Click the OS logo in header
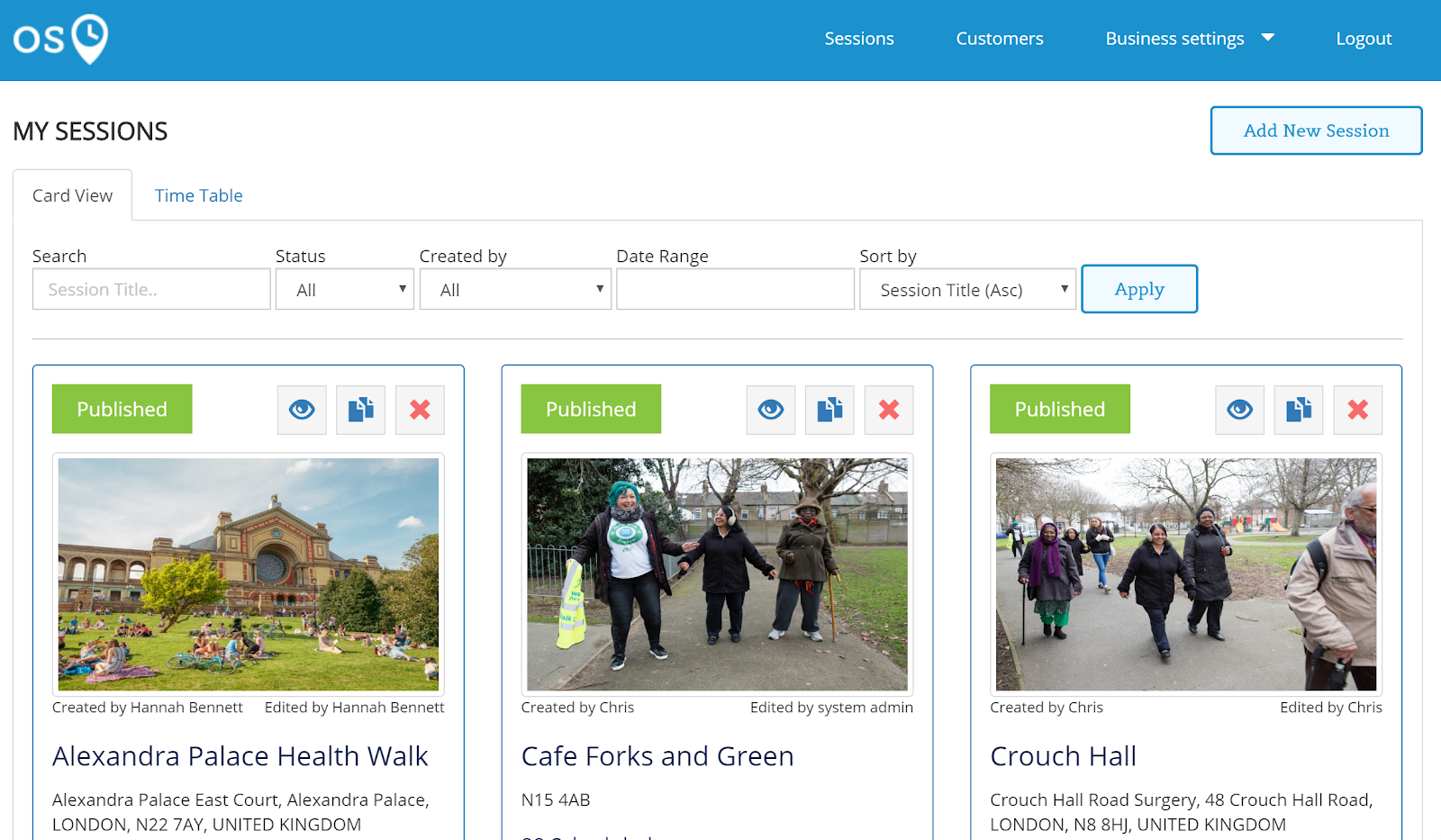The height and width of the screenshot is (840, 1441). (x=60, y=40)
